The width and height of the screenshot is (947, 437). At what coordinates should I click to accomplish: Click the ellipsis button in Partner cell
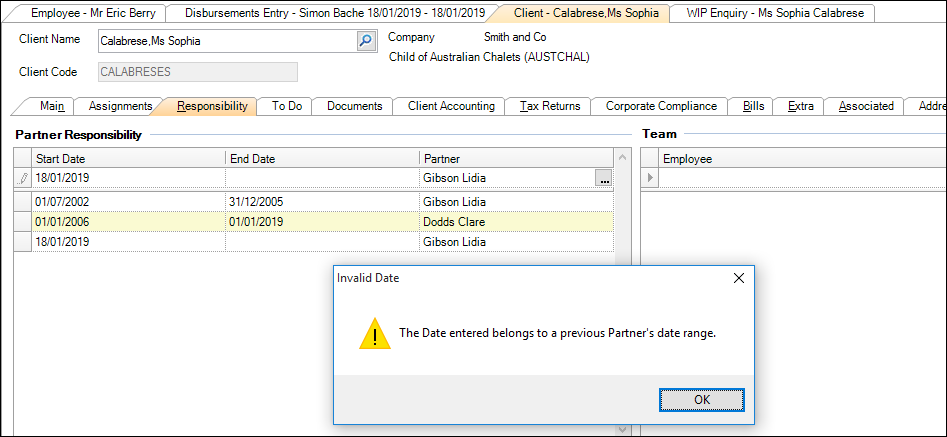[x=603, y=178]
